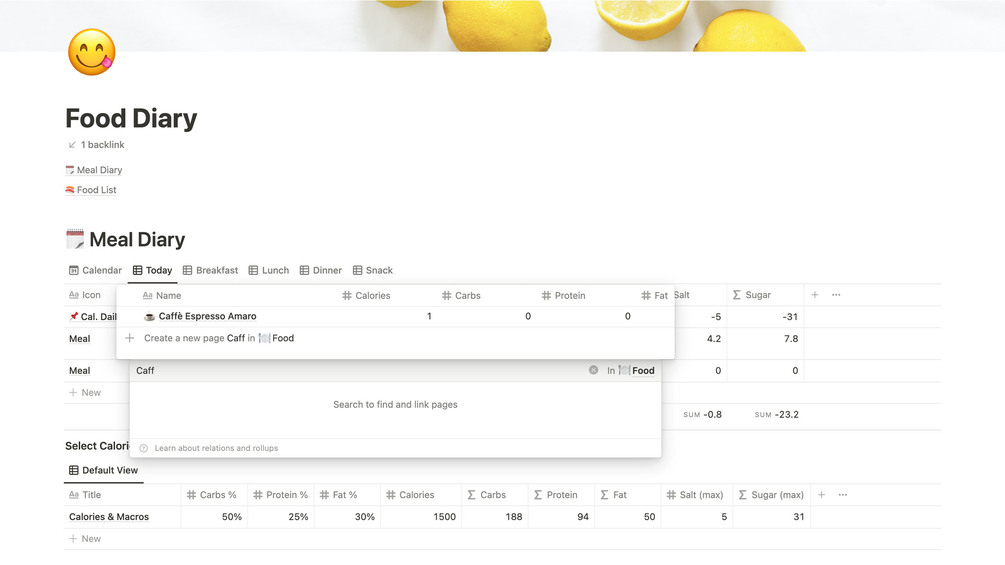
Task: Switch to the Dinner view tab
Action: click(320, 270)
